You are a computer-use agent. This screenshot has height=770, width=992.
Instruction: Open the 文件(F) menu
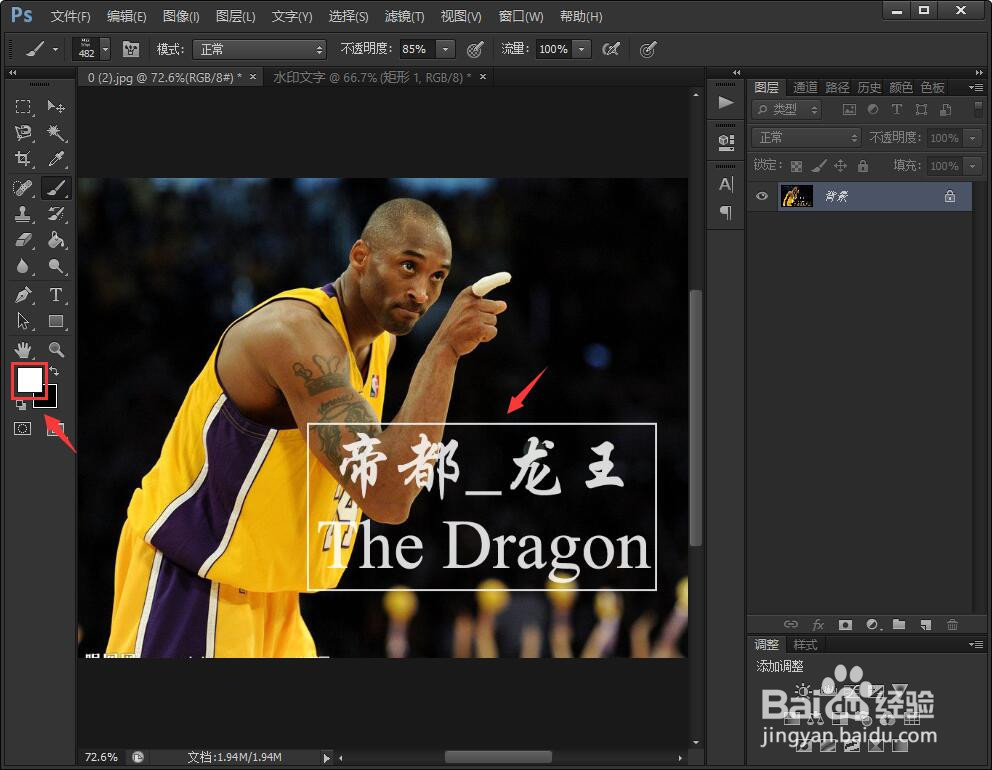(70, 16)
